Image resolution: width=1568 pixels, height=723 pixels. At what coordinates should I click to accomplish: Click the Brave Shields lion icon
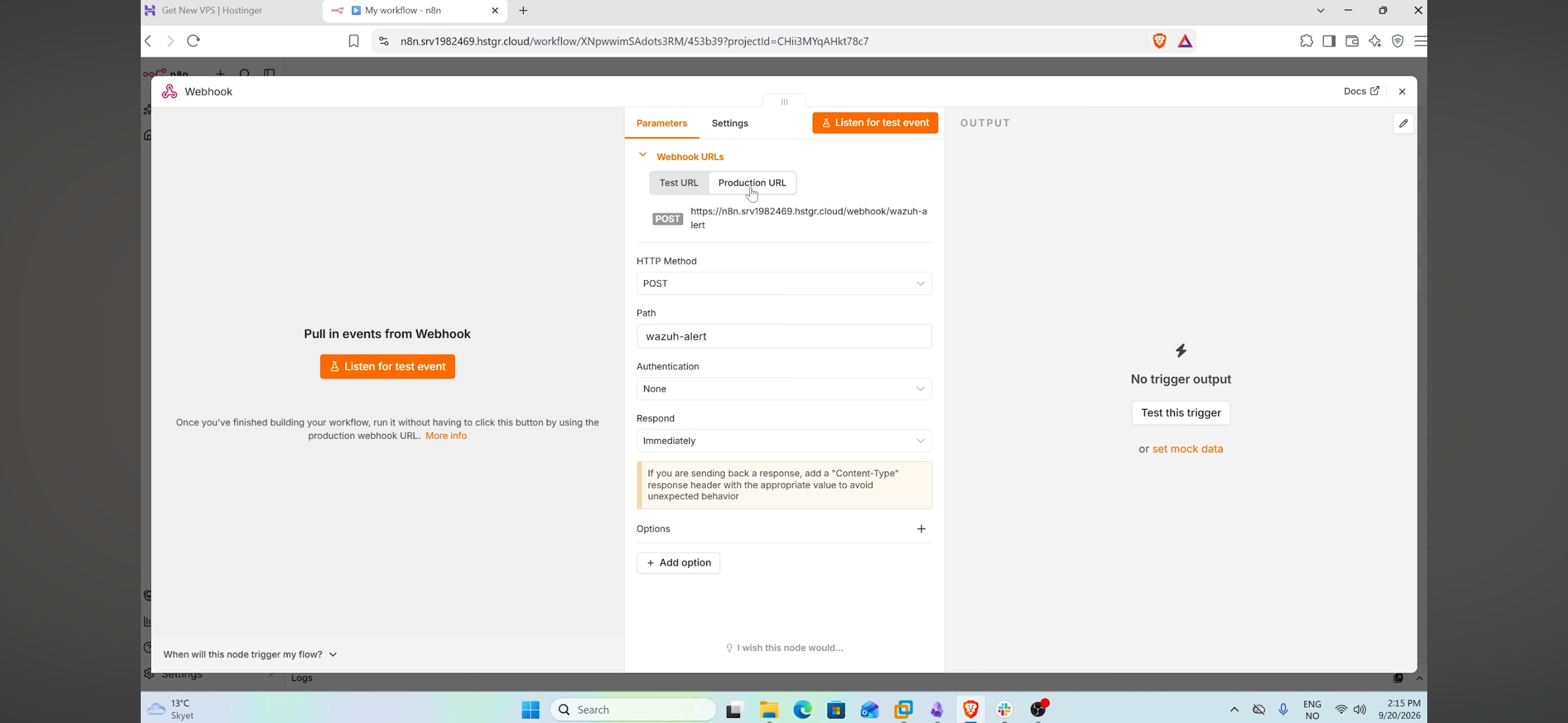coord(1159,41)
